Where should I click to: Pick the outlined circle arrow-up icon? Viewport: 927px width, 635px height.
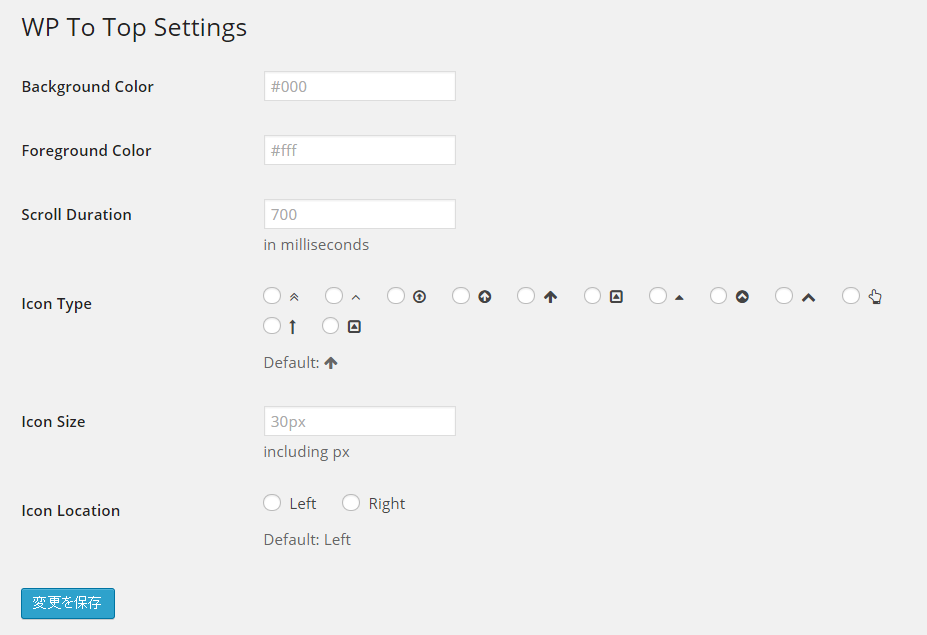click(x=396, y=296)
